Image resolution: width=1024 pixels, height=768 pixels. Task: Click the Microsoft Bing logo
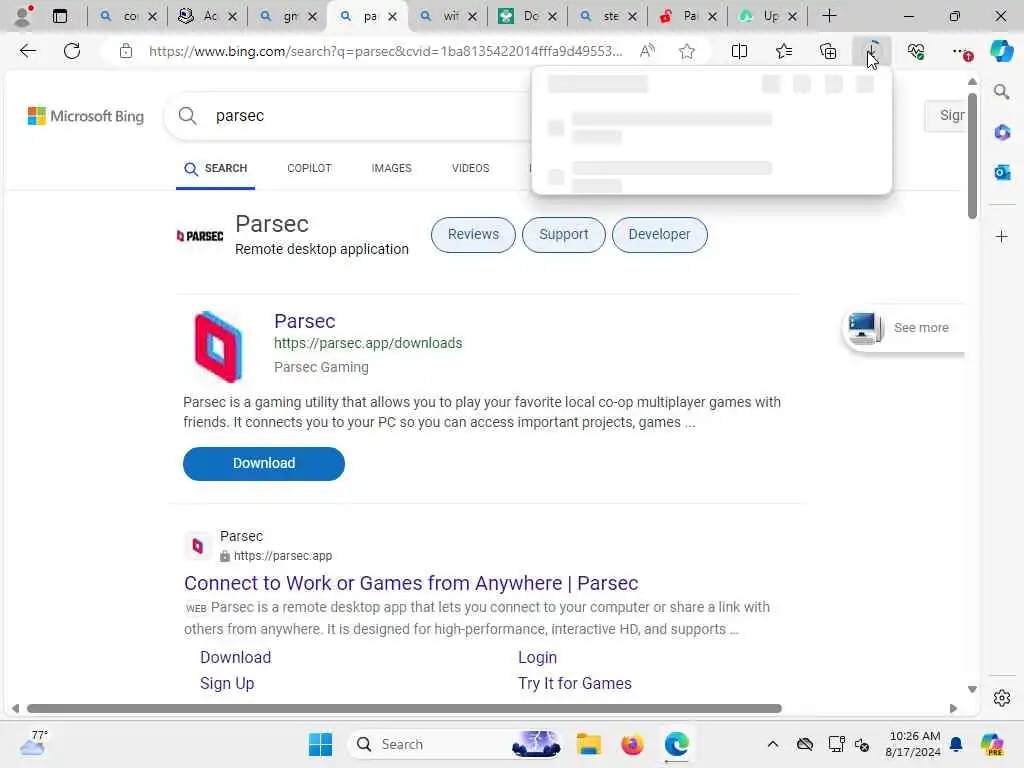(86, 116)
